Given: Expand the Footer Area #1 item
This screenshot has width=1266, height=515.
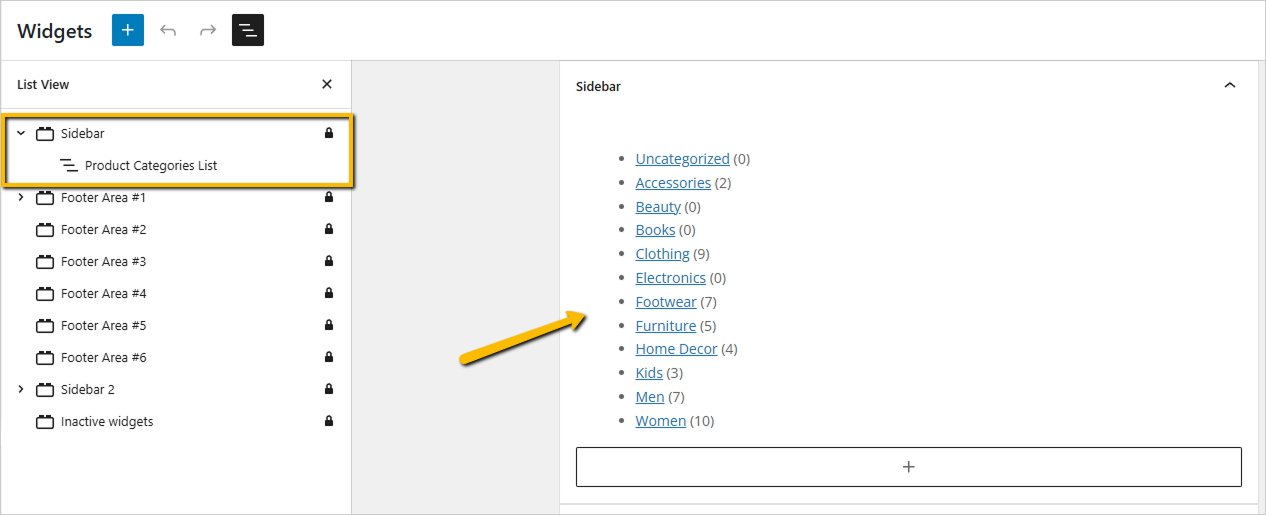Looking at the screenshot, I should (21, 197).
